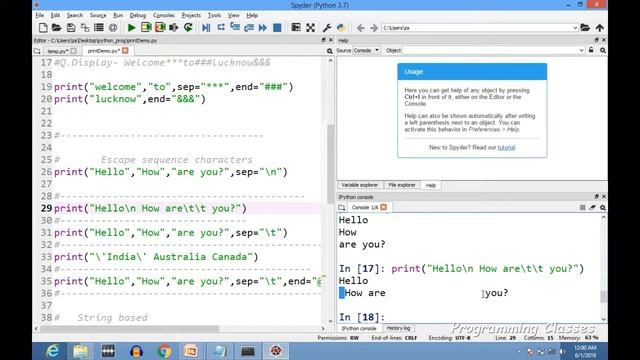Screen dimensions: 640x360
Task: Click the Object input field
Action: coord(491,50)
